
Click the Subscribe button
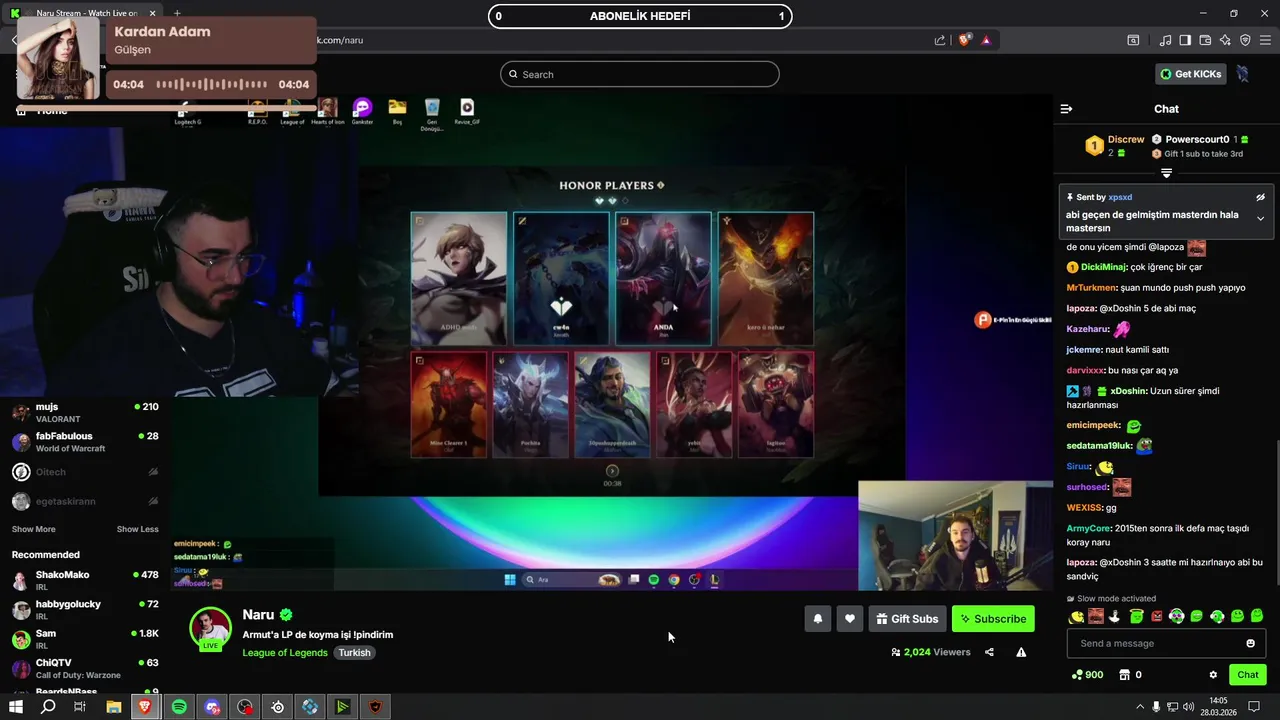(x=993, y=619)
